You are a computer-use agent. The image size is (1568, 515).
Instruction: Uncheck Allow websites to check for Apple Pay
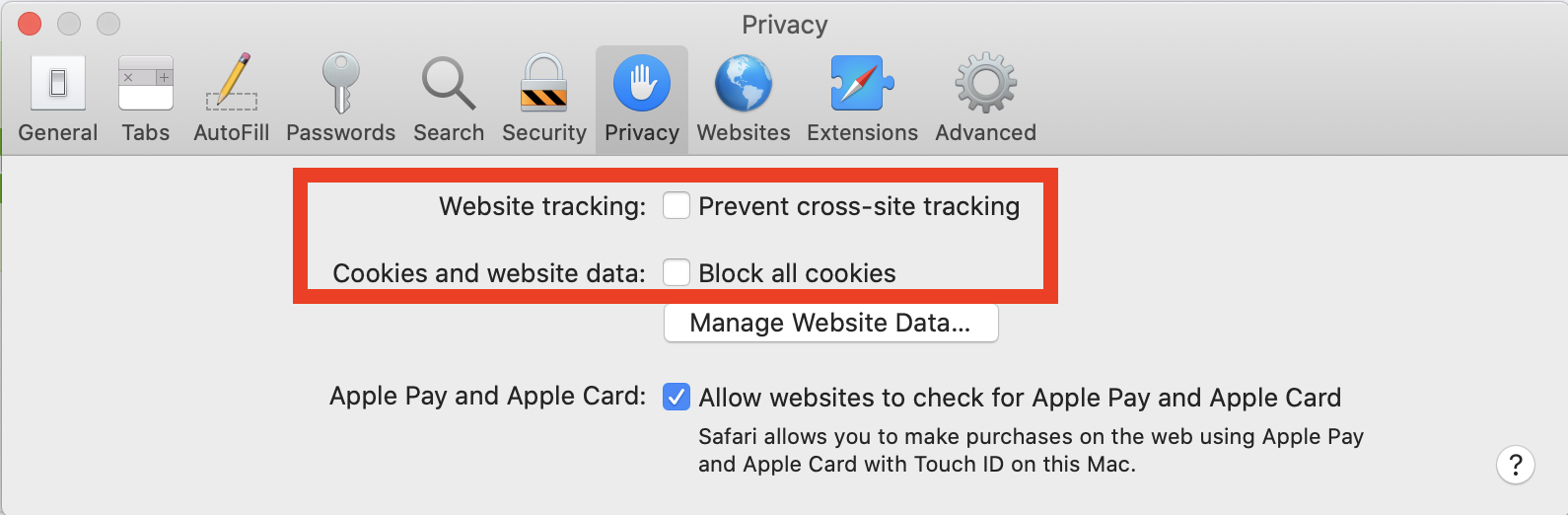[x=677, y=397]
